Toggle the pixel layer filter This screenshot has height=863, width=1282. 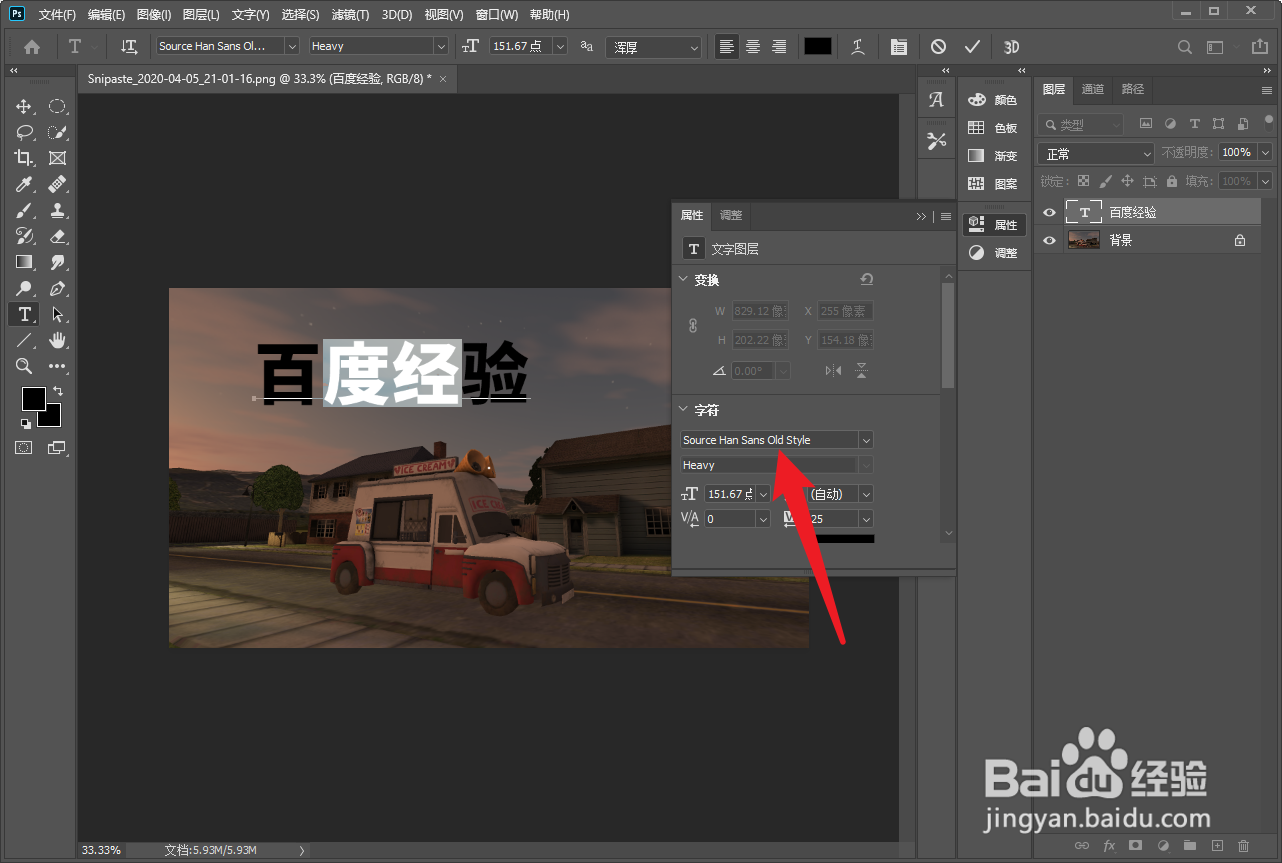click(x=1146, y=124)
